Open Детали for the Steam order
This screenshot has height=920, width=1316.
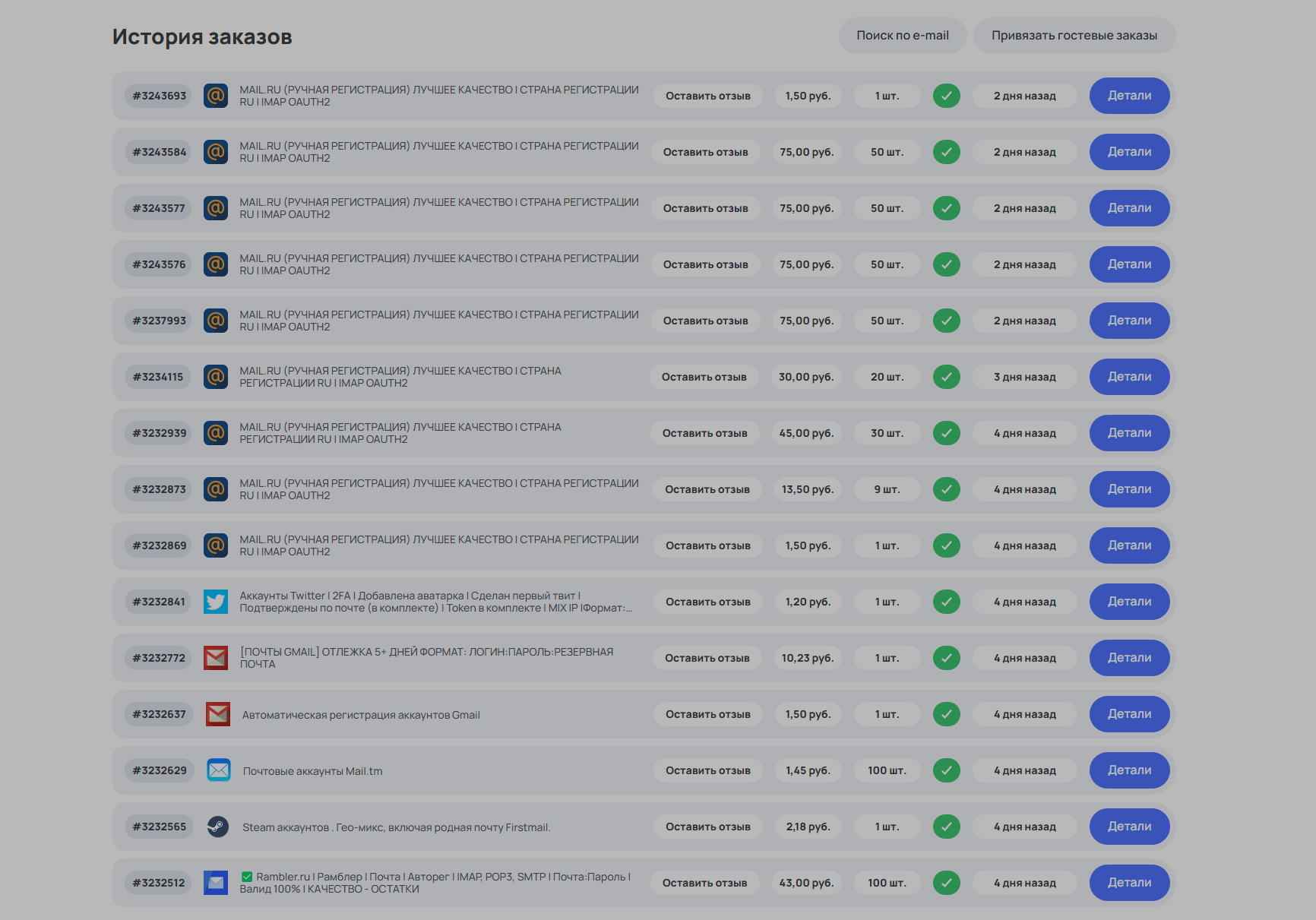pyautogui.click(x=1129, y=827)
